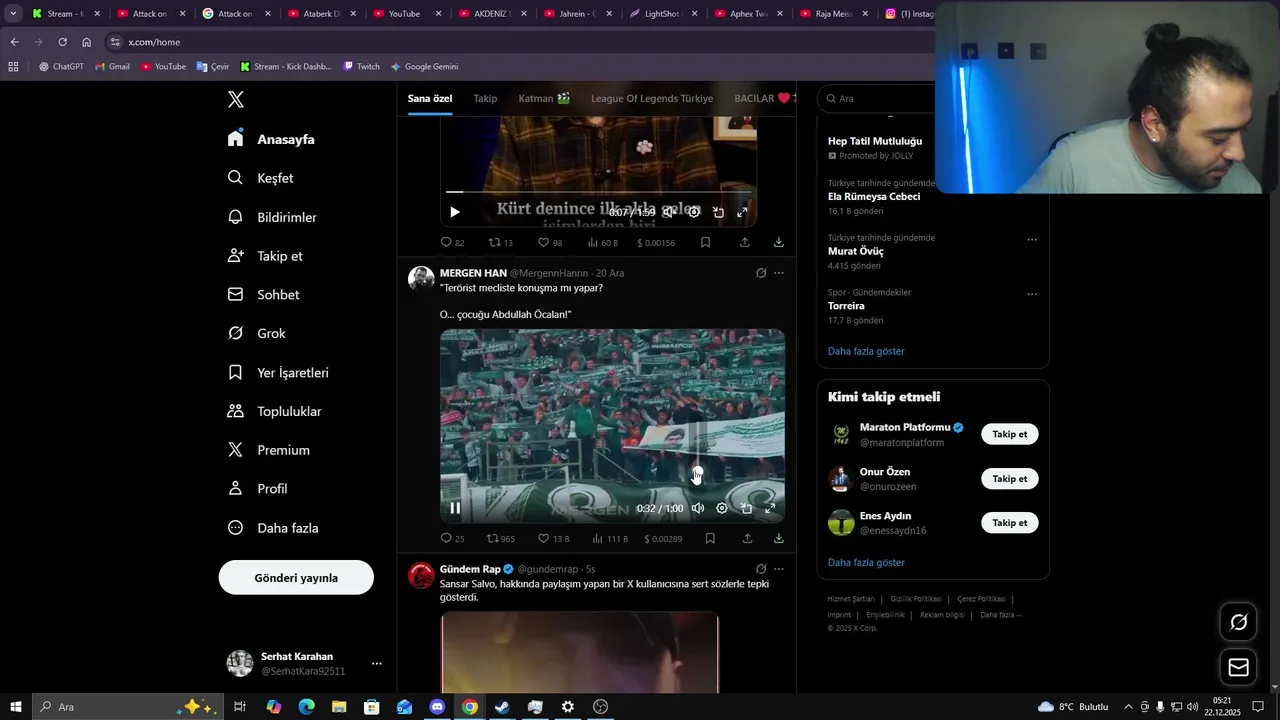Open floating Grok button at bottom right
Screen dimensions: 1280x720
[1238, 622]
